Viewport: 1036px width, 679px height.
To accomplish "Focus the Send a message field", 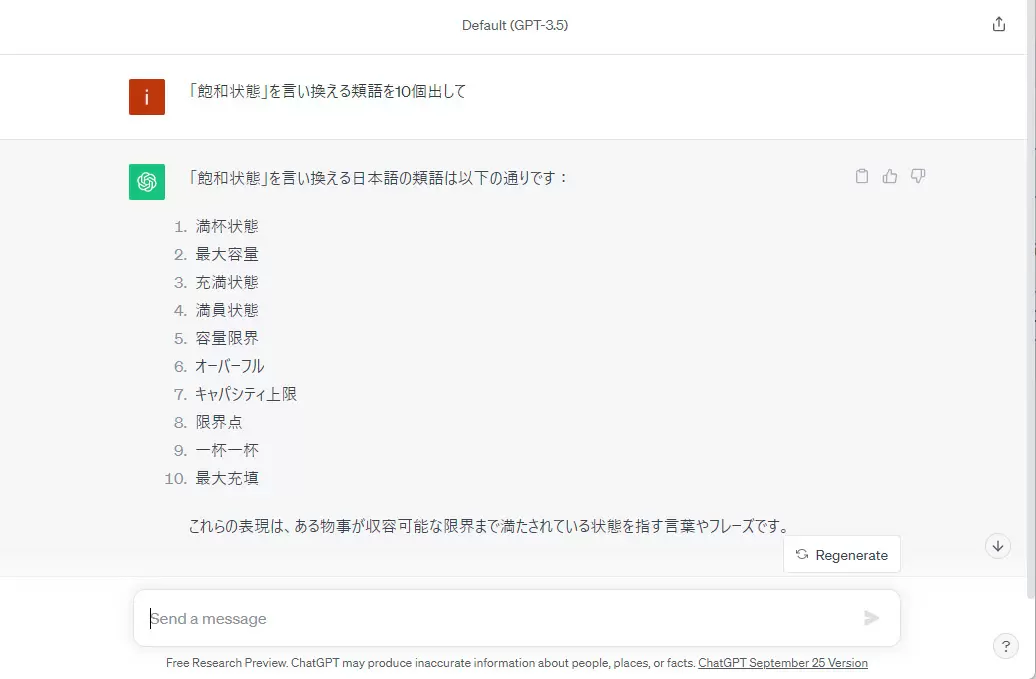I will [517, 618].
